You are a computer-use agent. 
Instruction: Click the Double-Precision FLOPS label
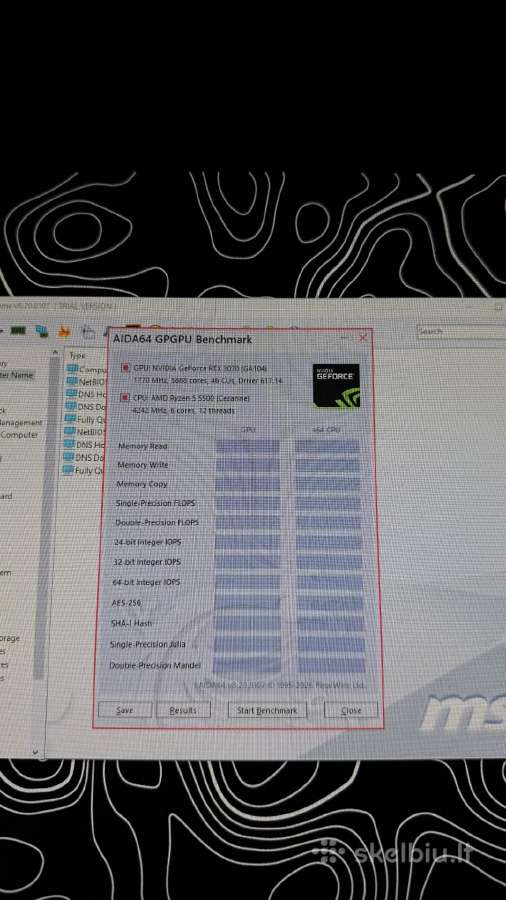point(157,523)
